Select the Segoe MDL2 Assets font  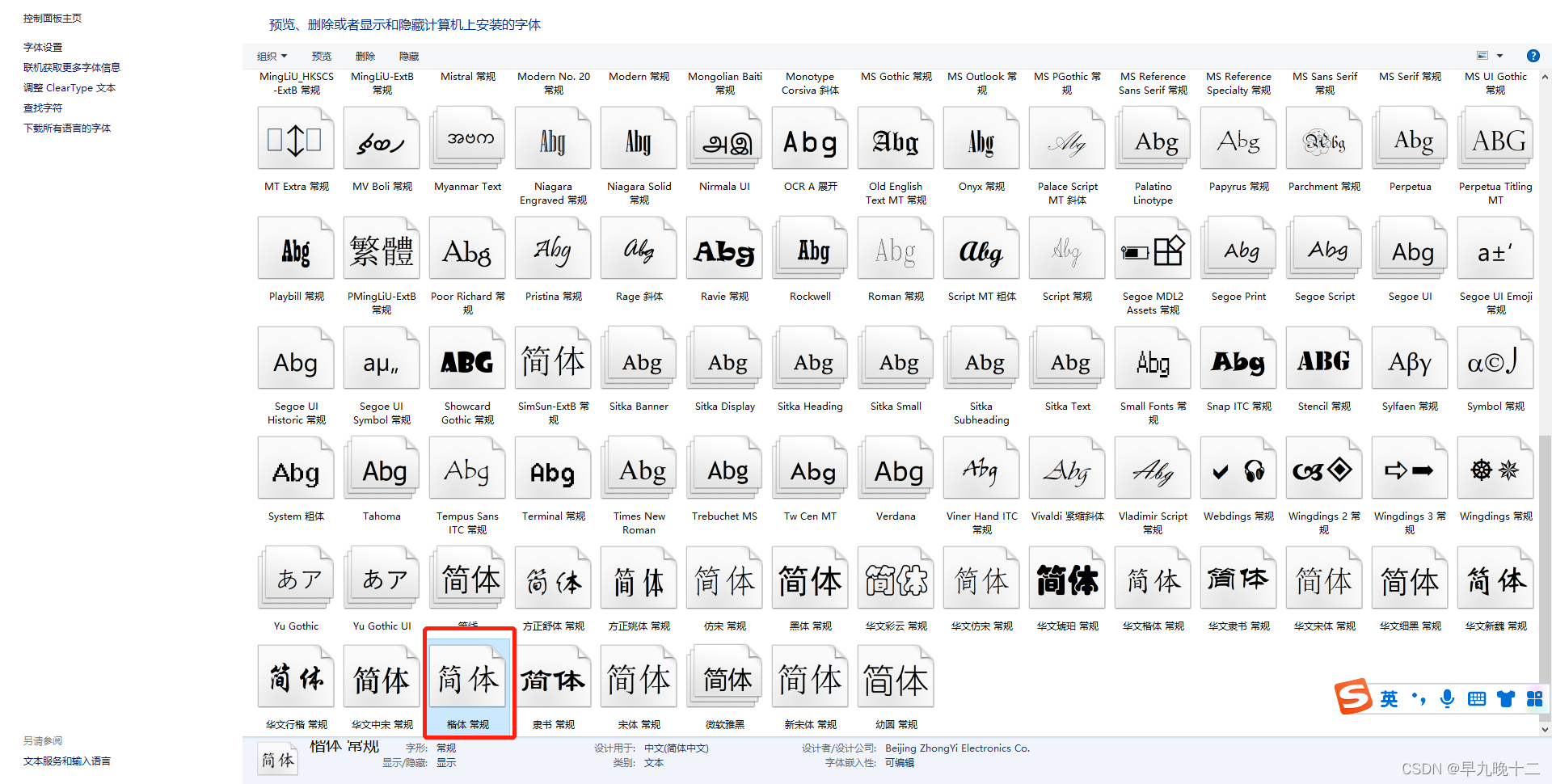coord(1153,250)
